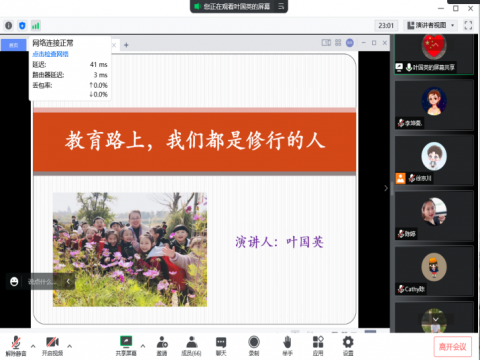Image resolution: width=480 pixels, height=360 pixels.
Task: Click the meeting info icon
Action: click(x=9, y=25)
